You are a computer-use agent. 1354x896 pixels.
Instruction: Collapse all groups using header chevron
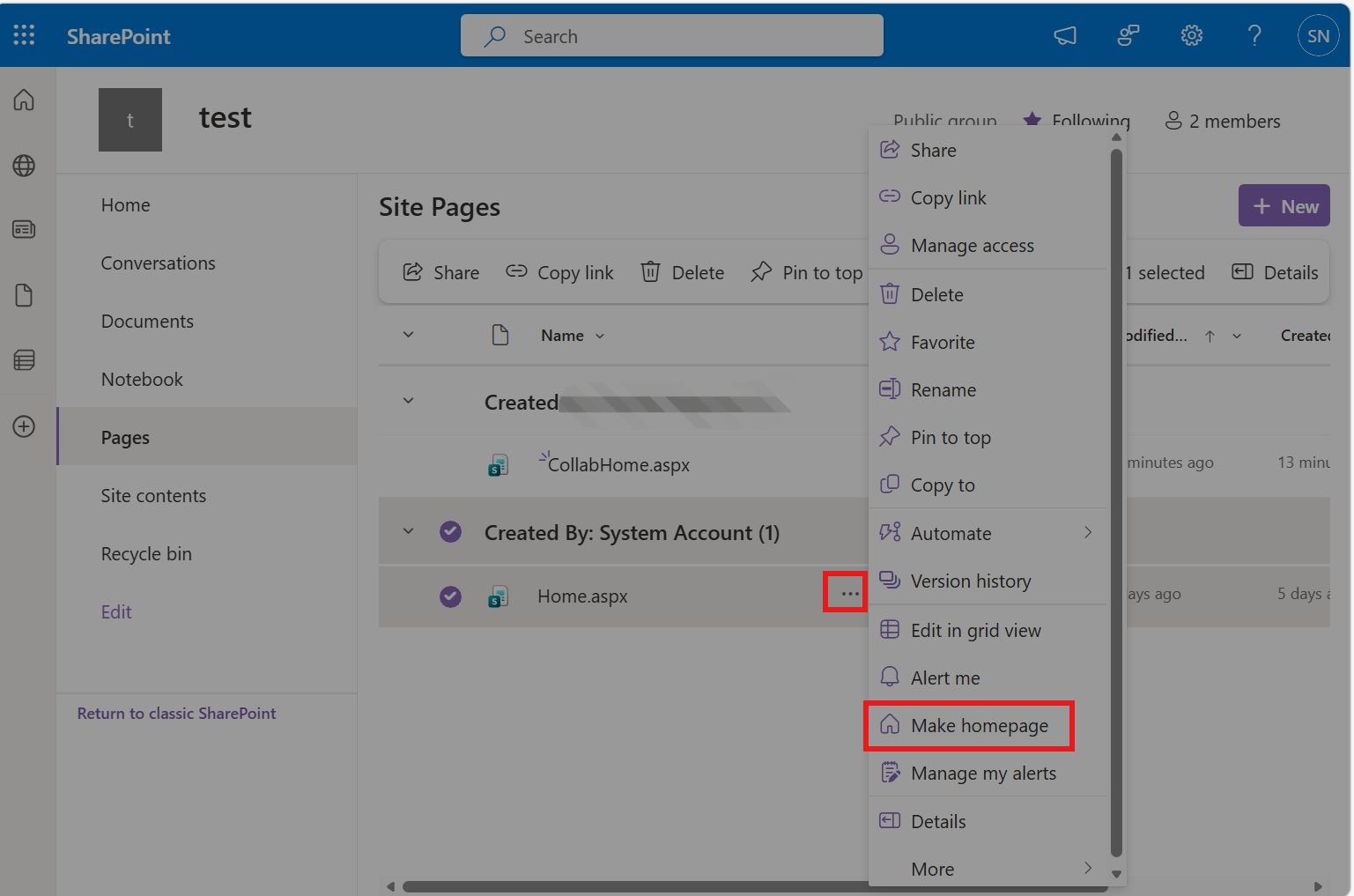click(408, 335)
